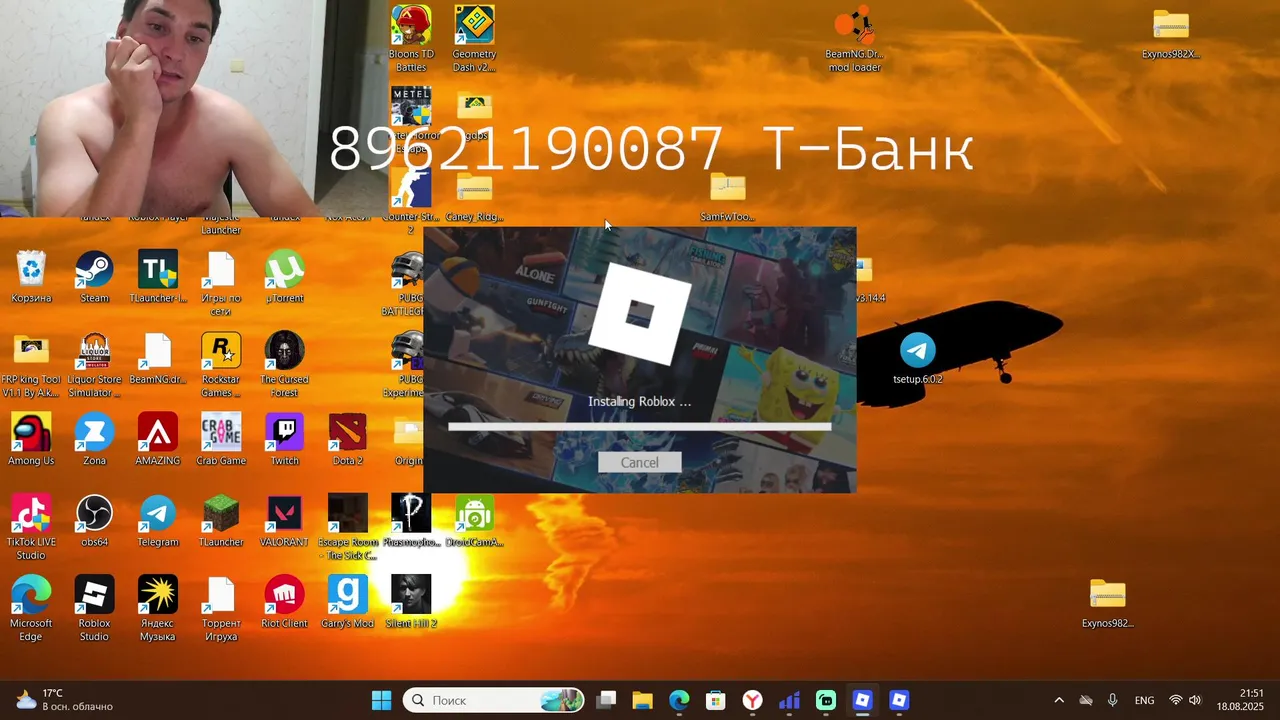Open Counter-Strike 2 desktop icon
The width and height of the screenshot is (1280, 720).
click(411, 201)
